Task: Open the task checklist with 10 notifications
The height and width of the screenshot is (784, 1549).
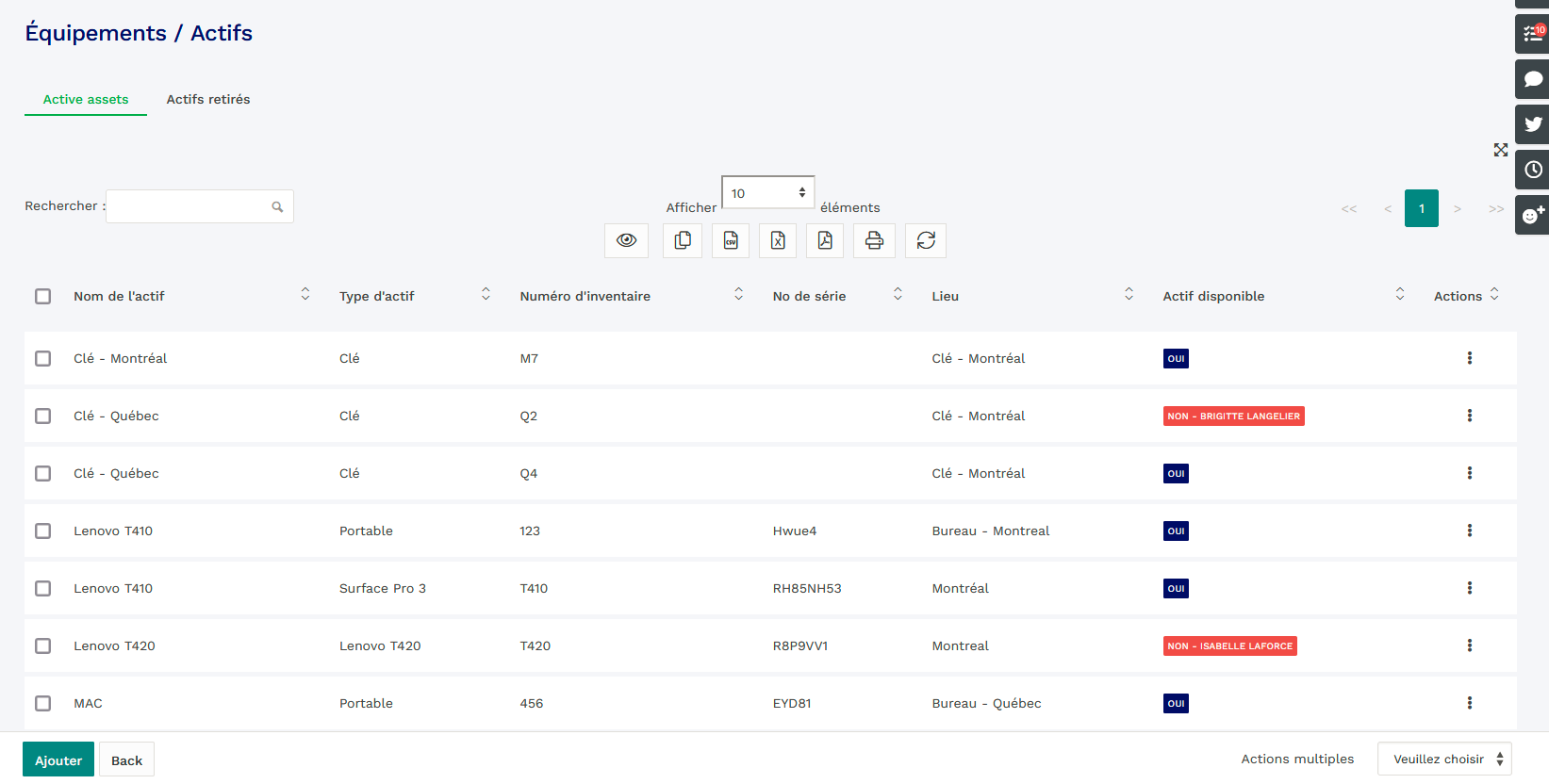Action: coord(1533,34)
